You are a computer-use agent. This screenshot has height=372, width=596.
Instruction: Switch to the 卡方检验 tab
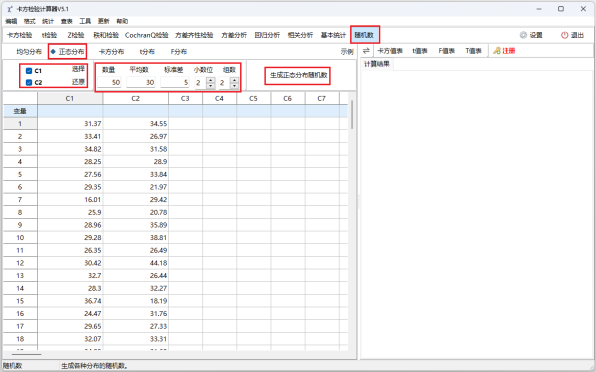tap(19, 35)
